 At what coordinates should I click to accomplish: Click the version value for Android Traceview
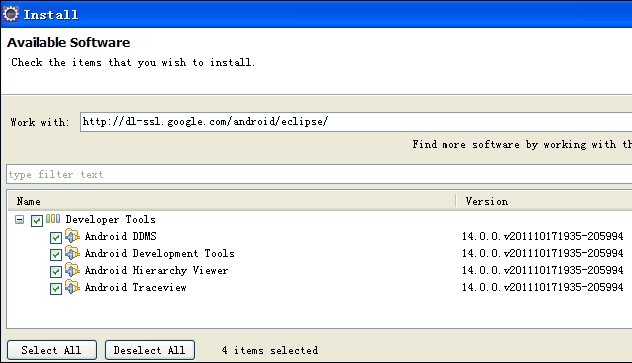[543, 287]
